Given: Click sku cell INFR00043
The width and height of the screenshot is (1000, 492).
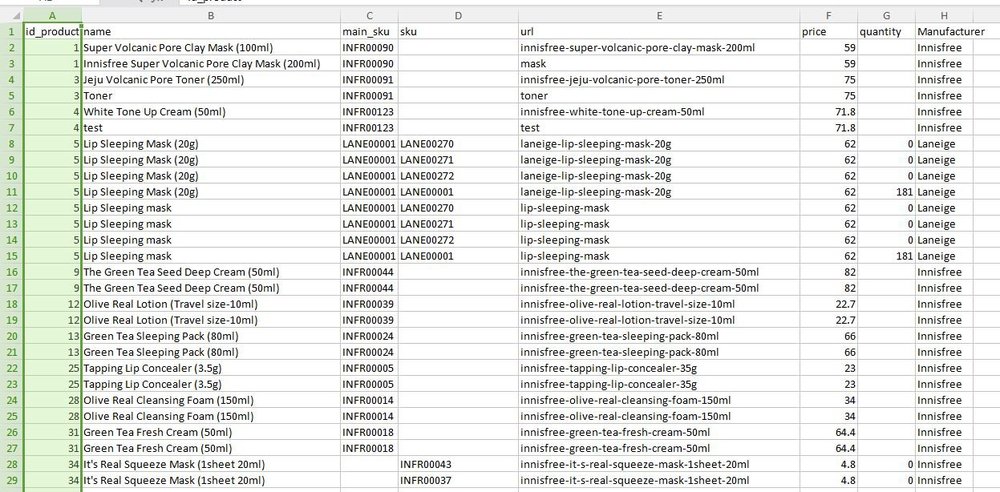Looking at the screenshot, I should tap(458, 464).
